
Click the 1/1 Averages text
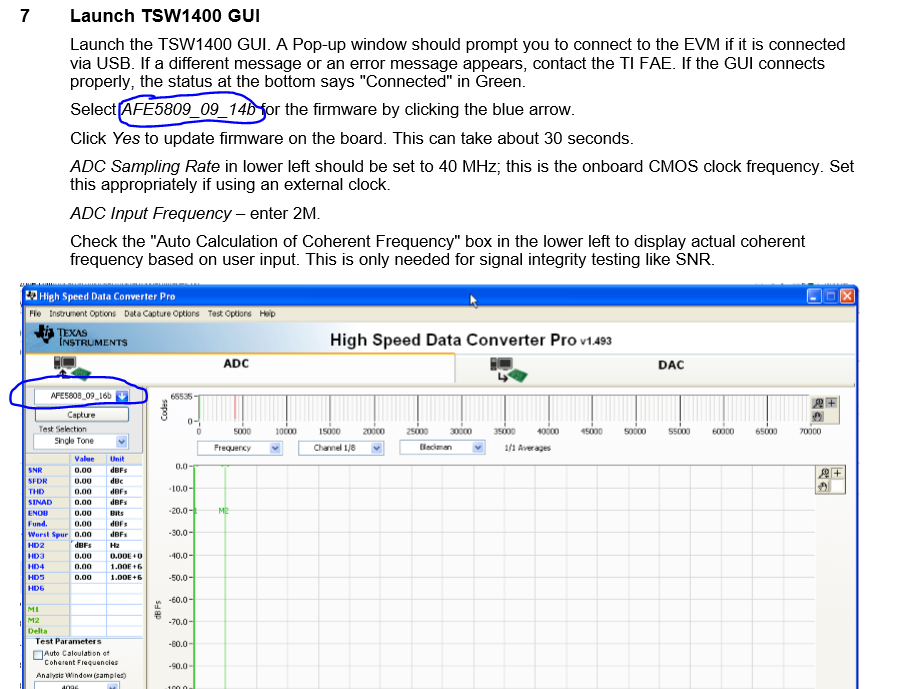pyautogui.click(x=528, y=448)
